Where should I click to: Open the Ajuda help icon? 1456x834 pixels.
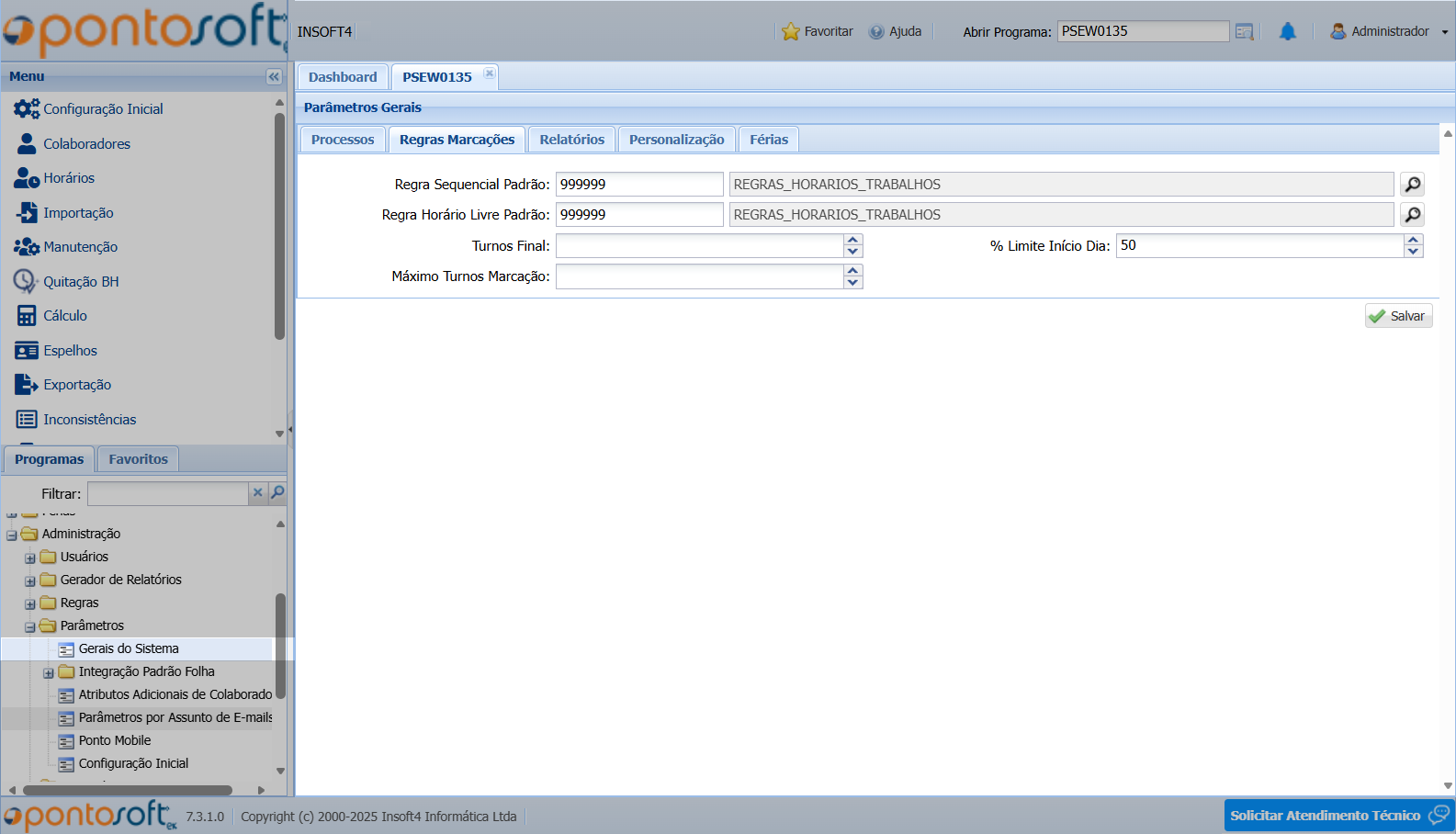point(876,32)
